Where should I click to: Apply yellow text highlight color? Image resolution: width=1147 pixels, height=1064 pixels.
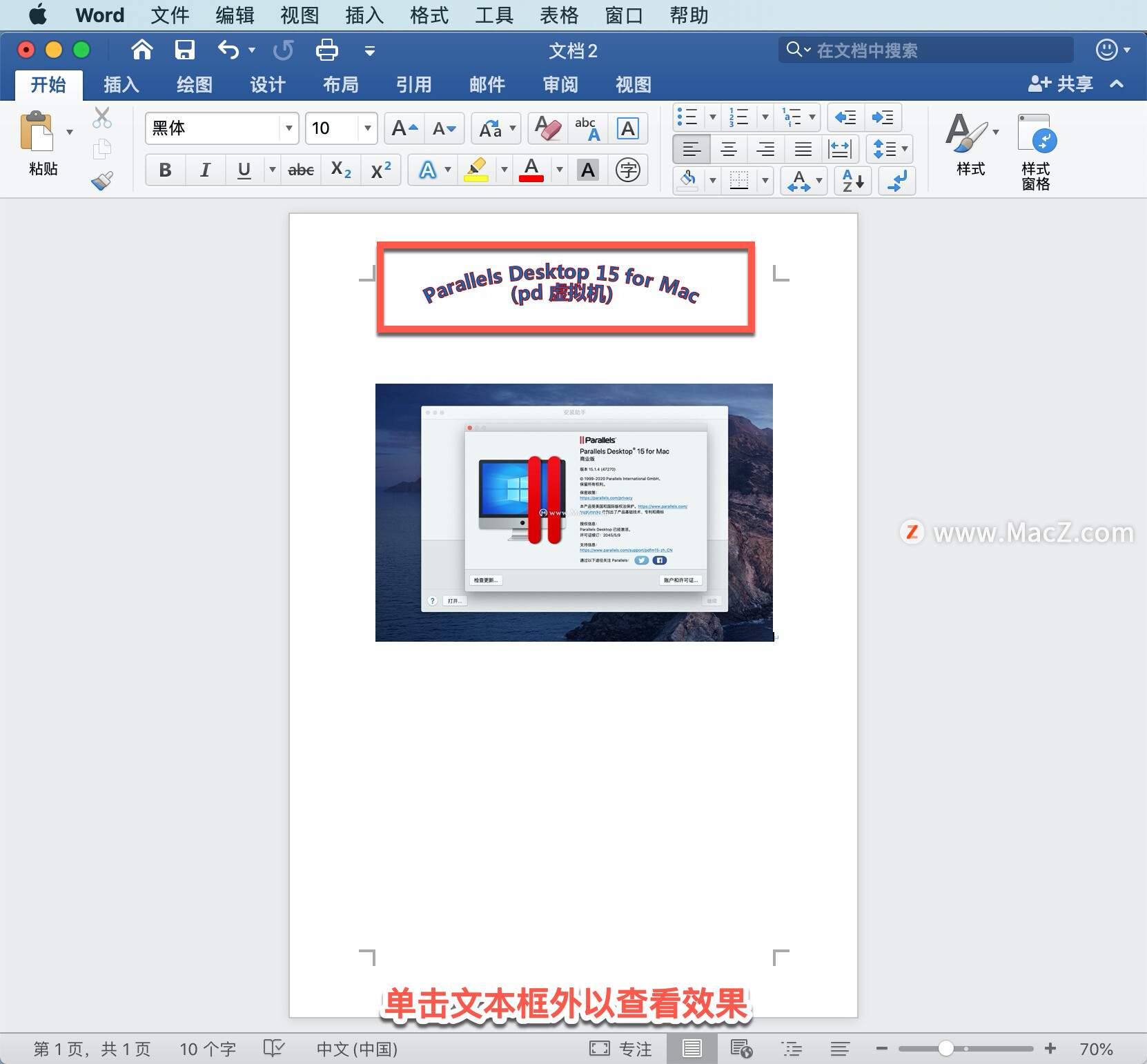pos(476,170)
